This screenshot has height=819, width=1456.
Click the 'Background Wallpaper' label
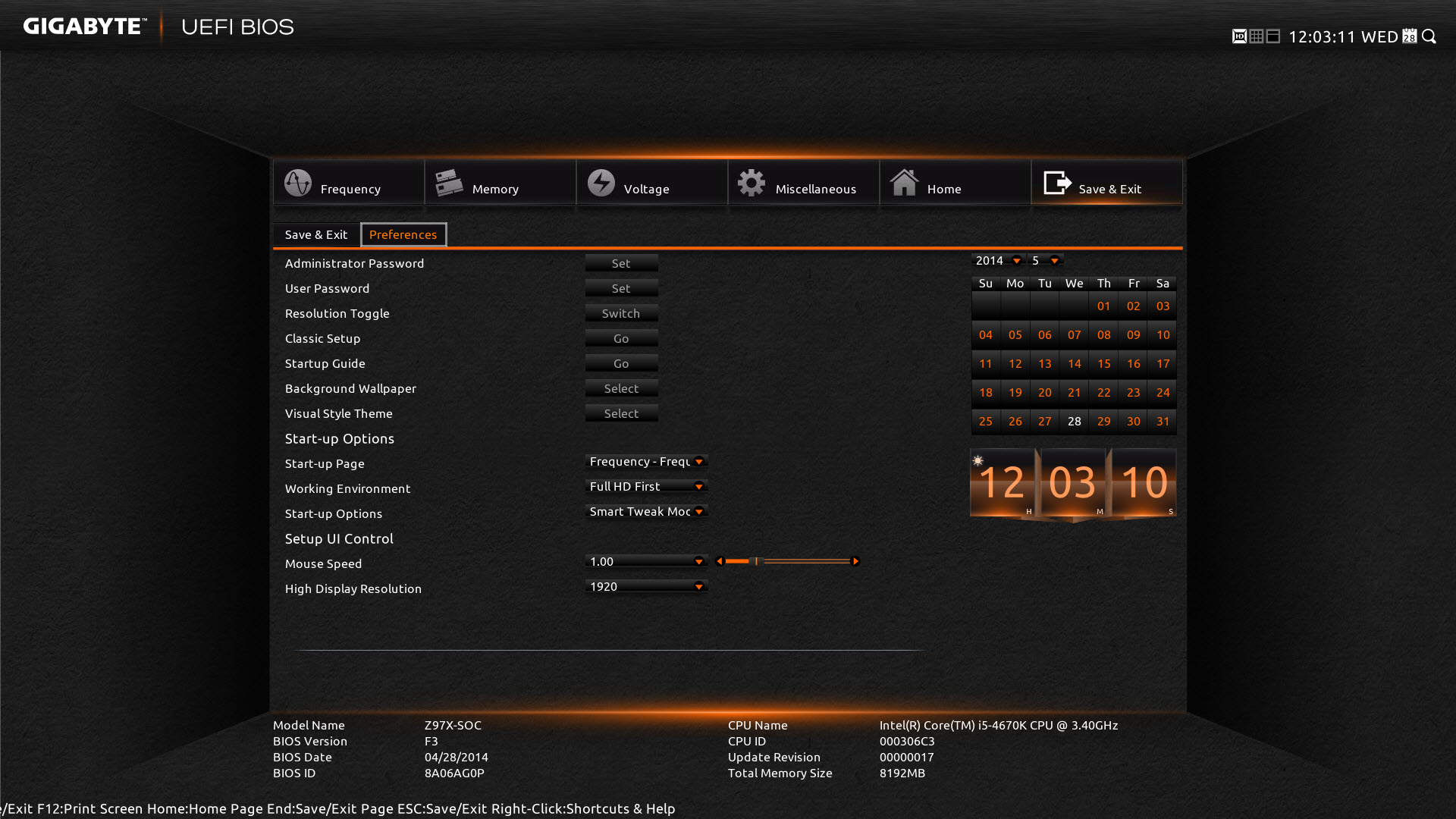click(350, 389)
